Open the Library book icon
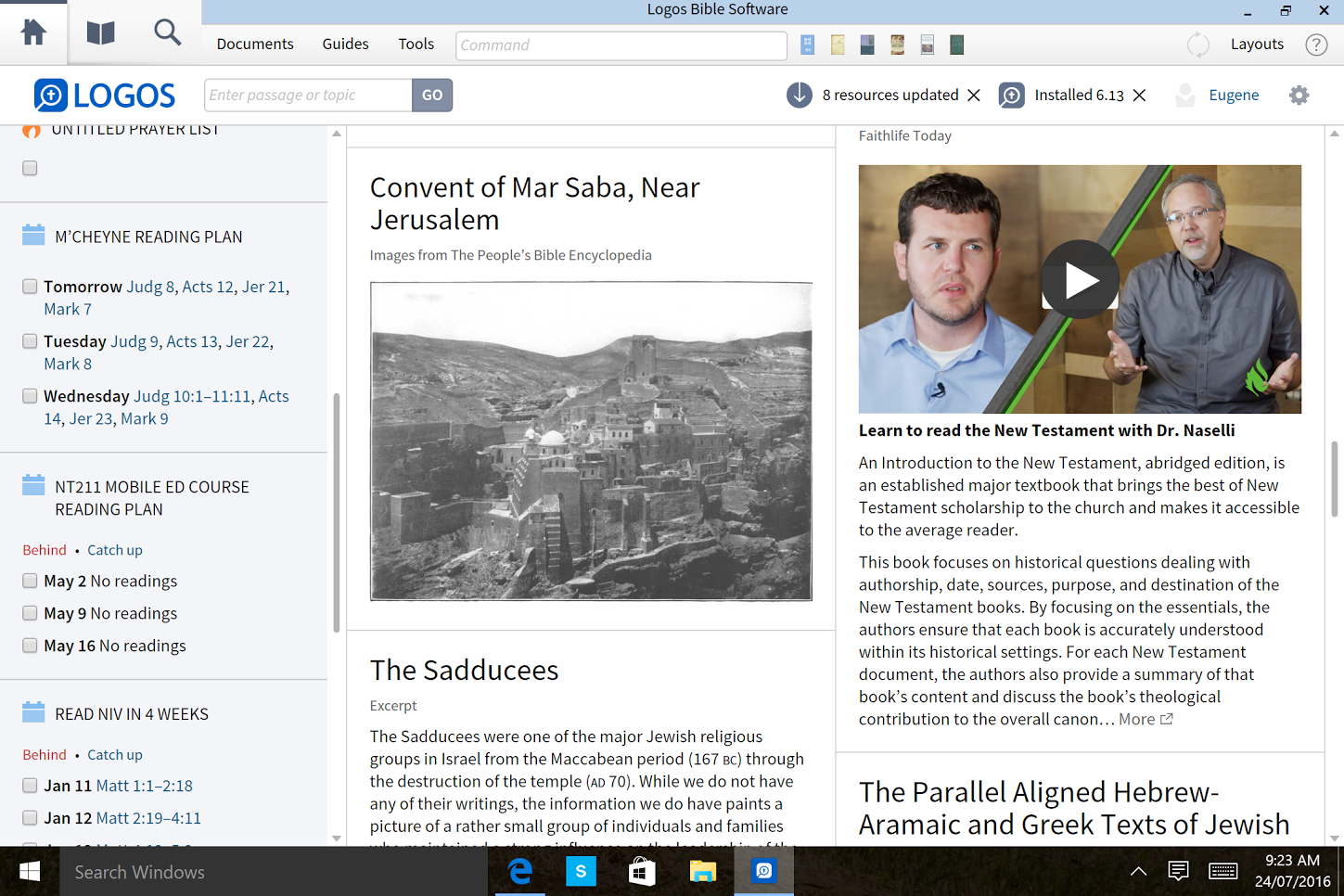 [100, 32]
